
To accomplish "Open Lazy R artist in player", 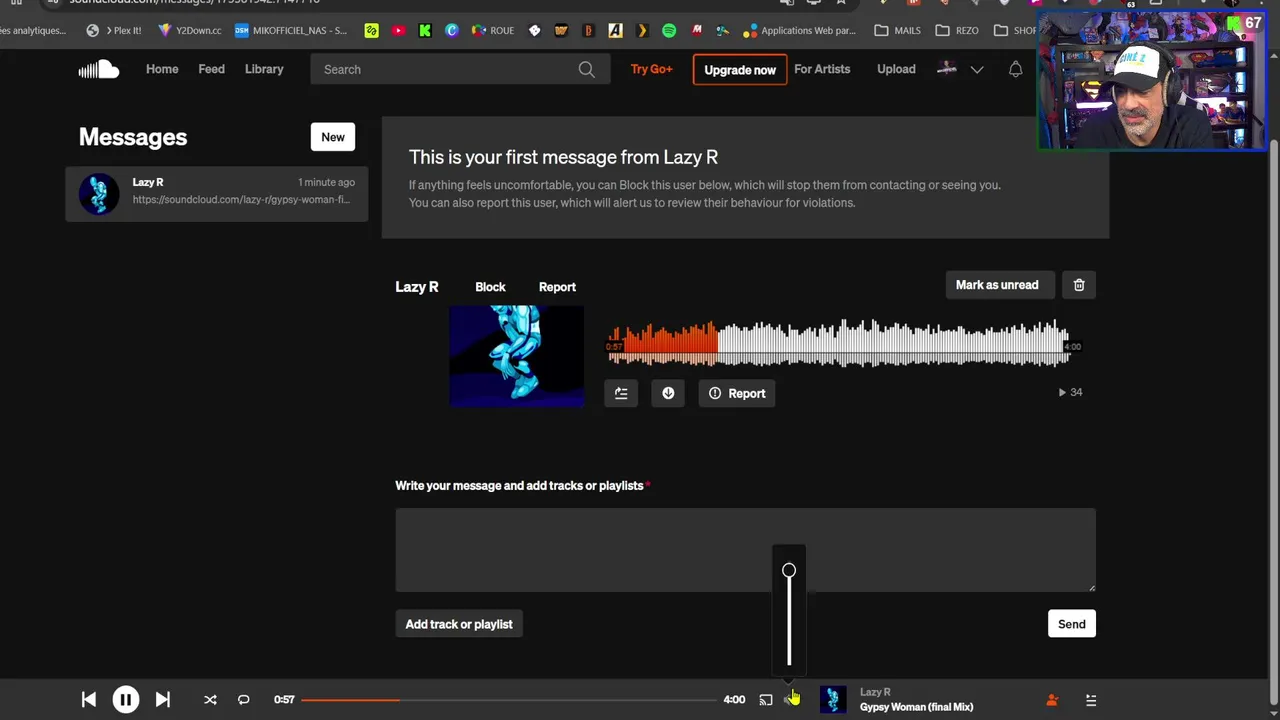I will pos(875,692).
